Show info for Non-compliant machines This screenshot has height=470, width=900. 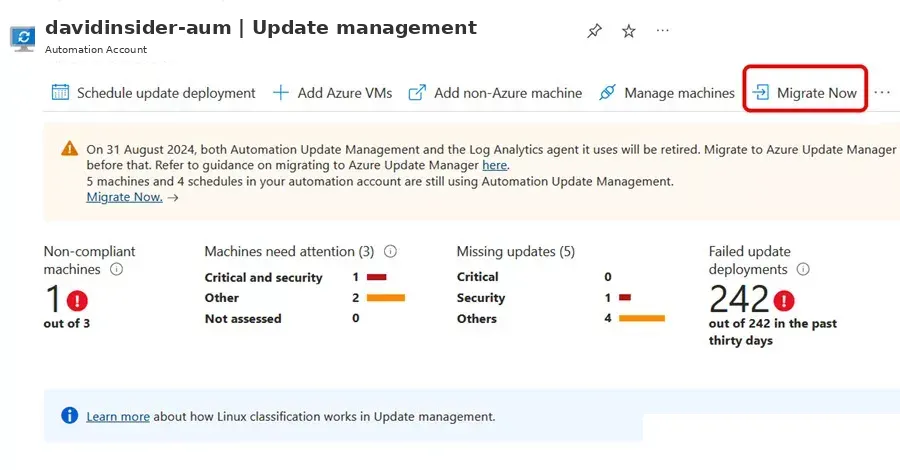[x=116, y=269]
